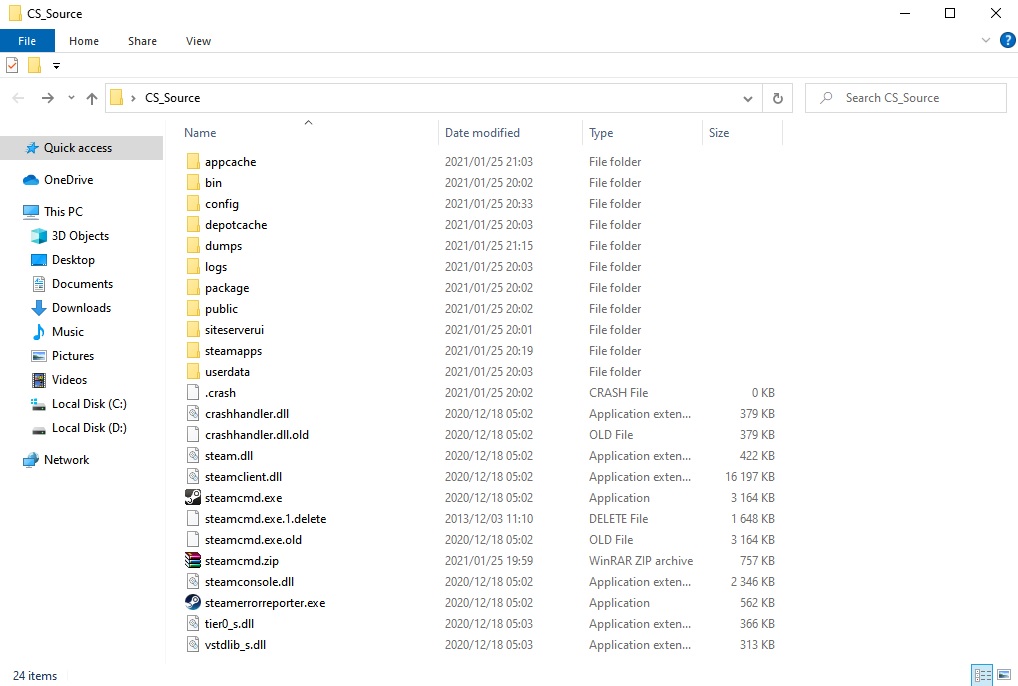Image resolution: width=1018 pixels, height=686 pixels.
Task: Select tier0_s.dll file
Action: pos(229,624)
